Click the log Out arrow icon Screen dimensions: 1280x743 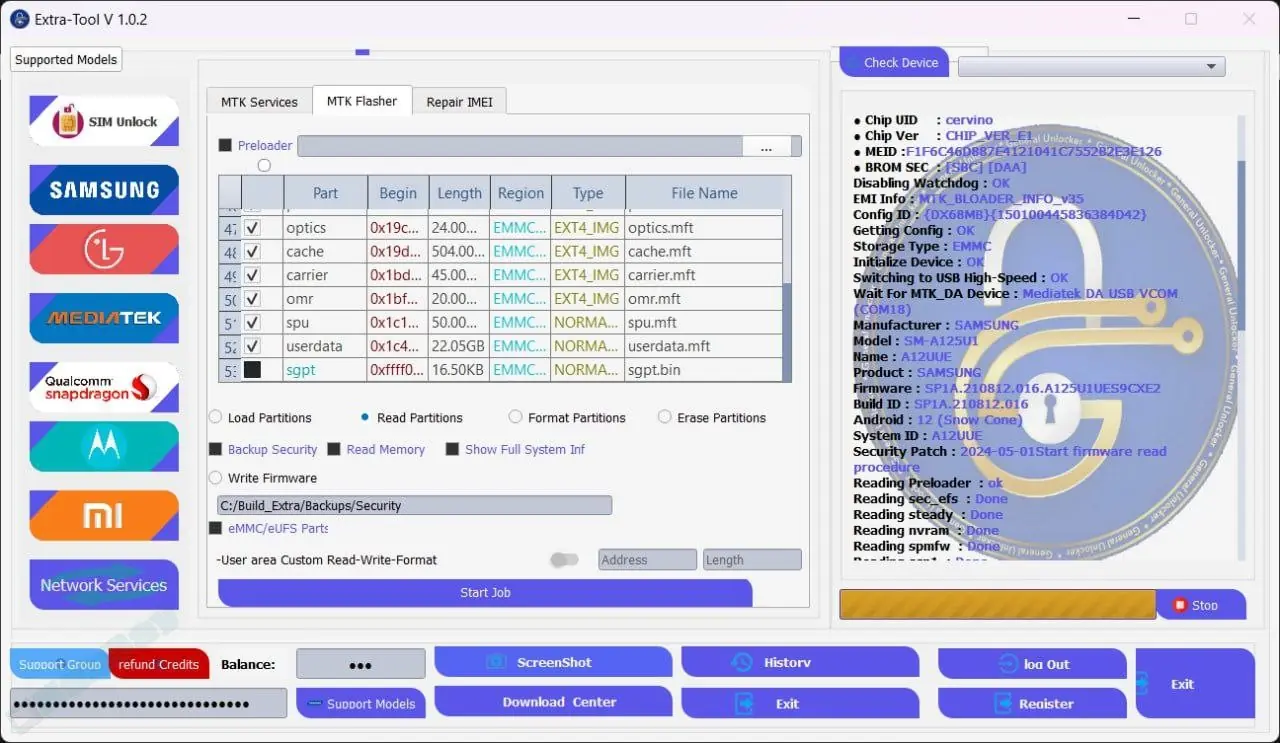point(1007,664)
